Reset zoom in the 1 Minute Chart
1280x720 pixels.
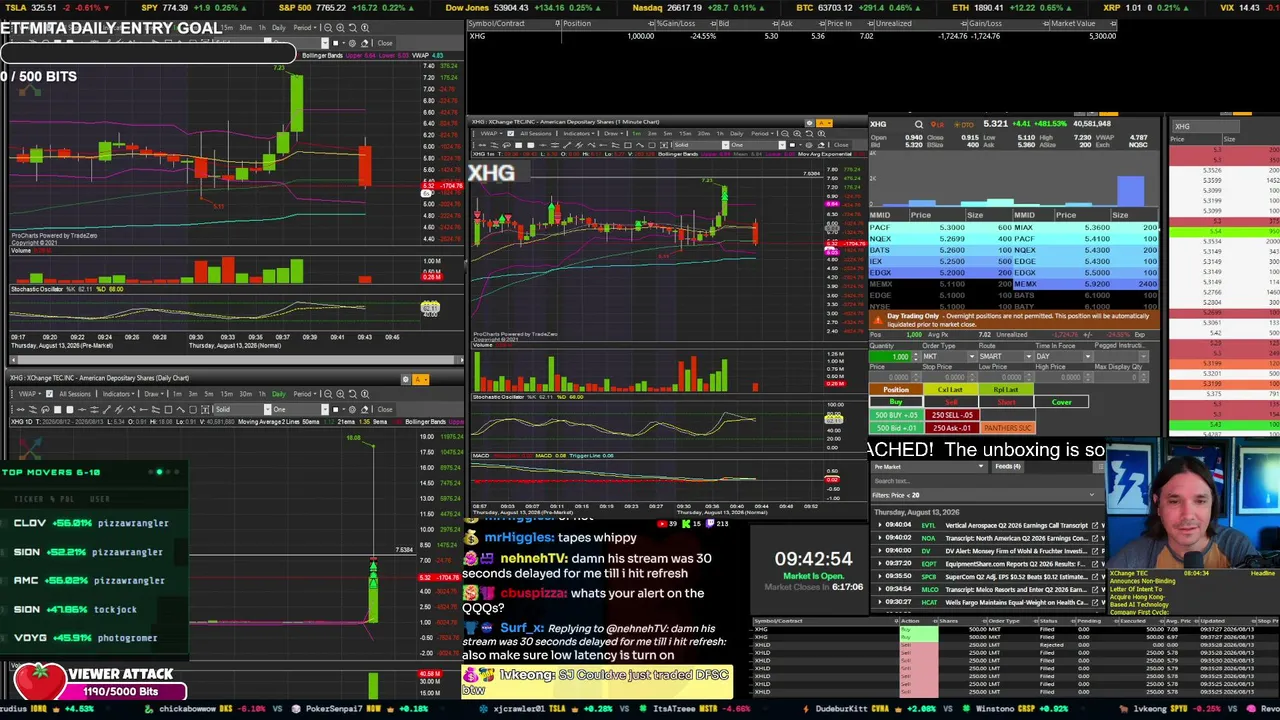[x=809, y=133]
